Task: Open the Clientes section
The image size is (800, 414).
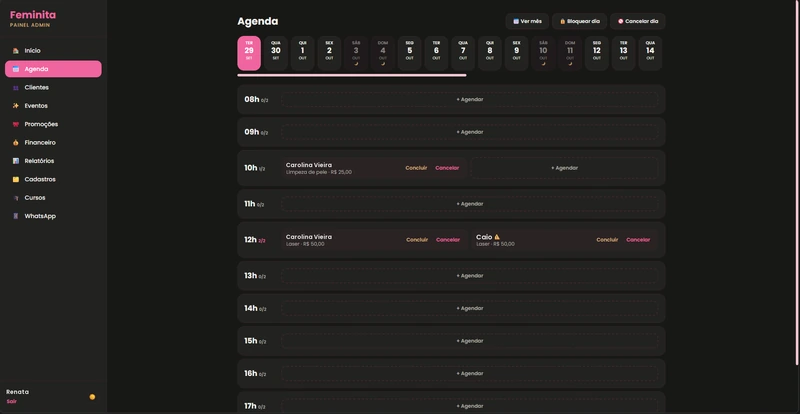Action: [53, 87]
